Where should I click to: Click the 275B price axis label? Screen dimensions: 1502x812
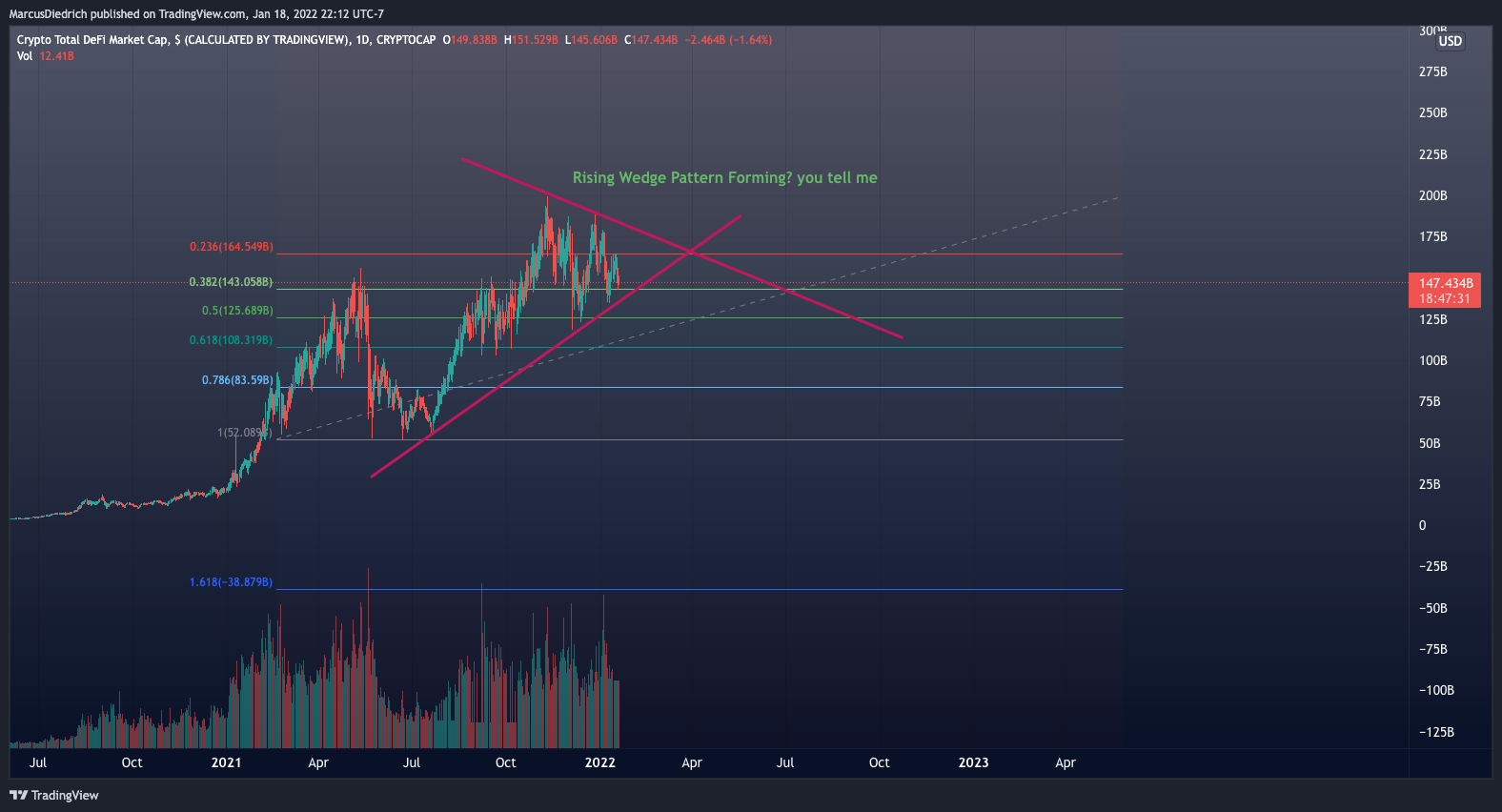click(1432, 71)
